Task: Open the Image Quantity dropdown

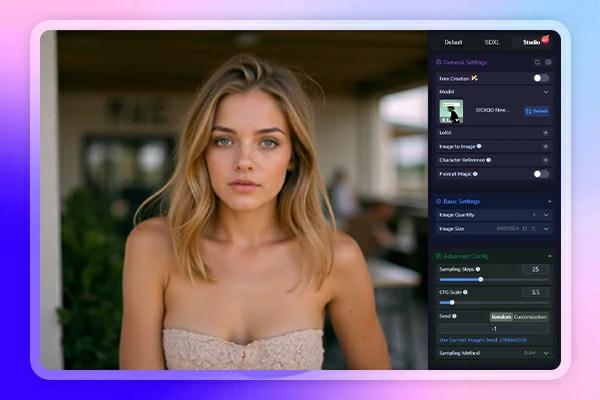Action: point(494,215)
